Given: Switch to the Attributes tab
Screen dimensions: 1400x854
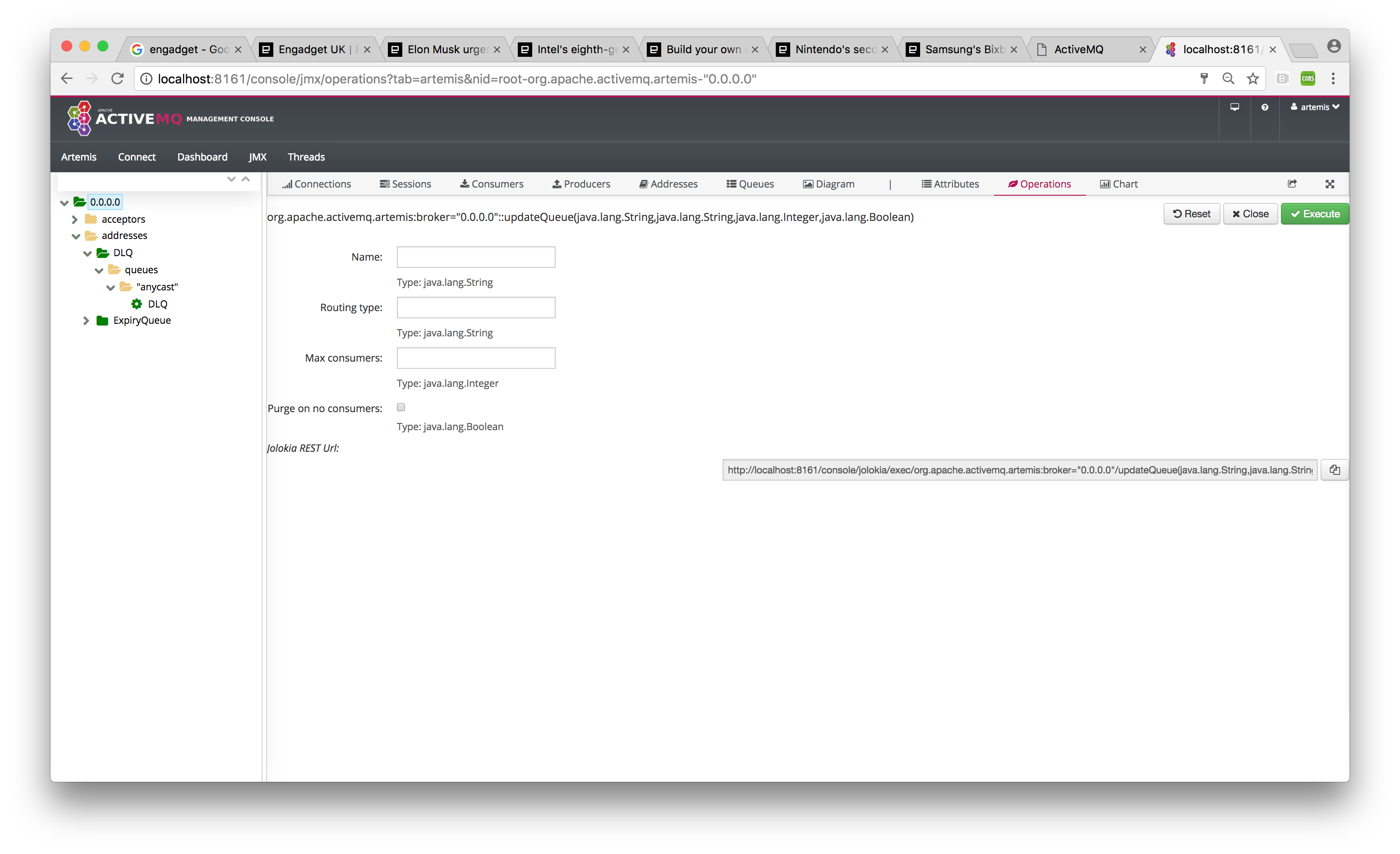Looking at the screenshot, I should (x=950, y=184).
